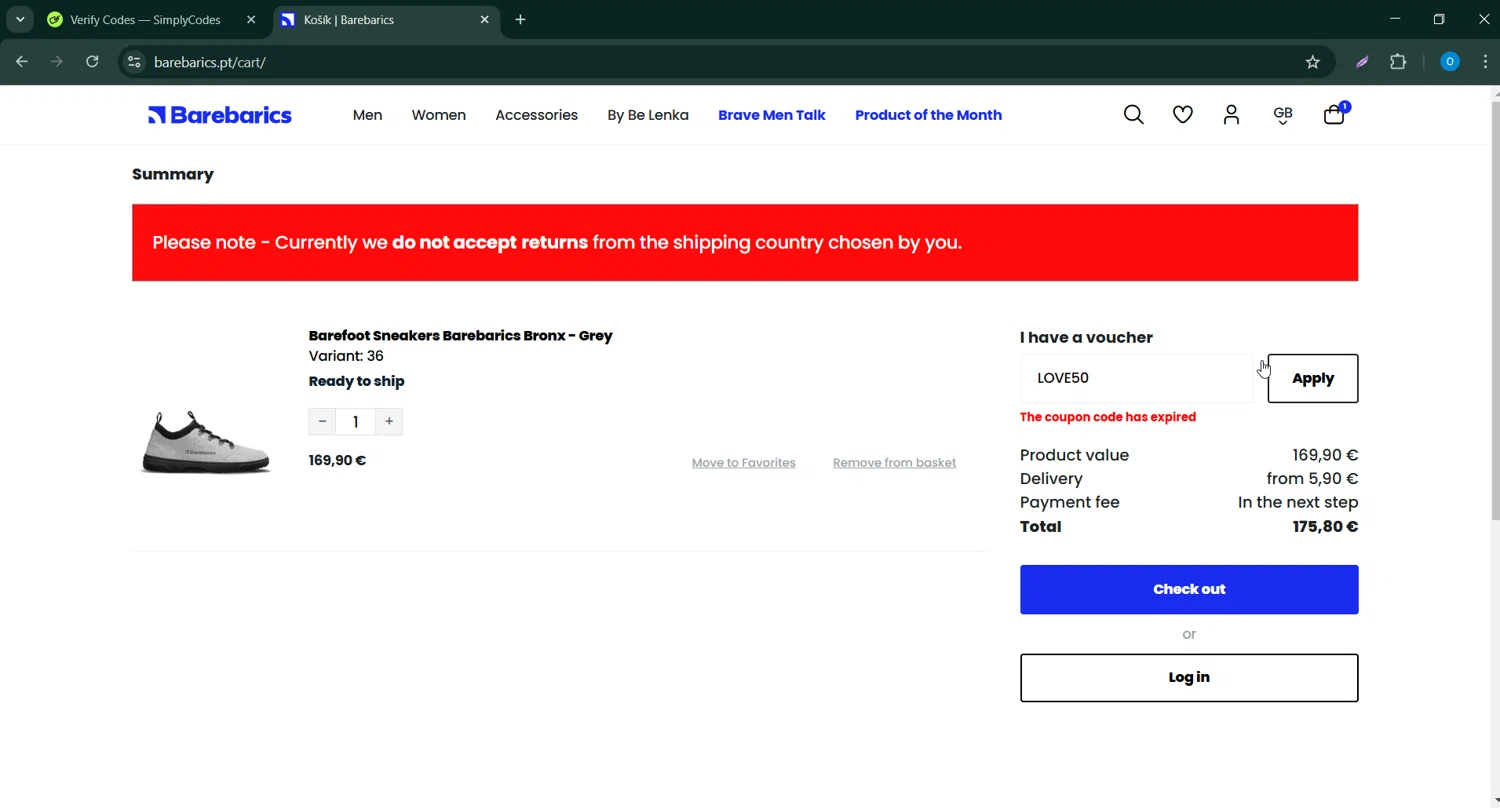Open the user account icon

(1231, 115)
